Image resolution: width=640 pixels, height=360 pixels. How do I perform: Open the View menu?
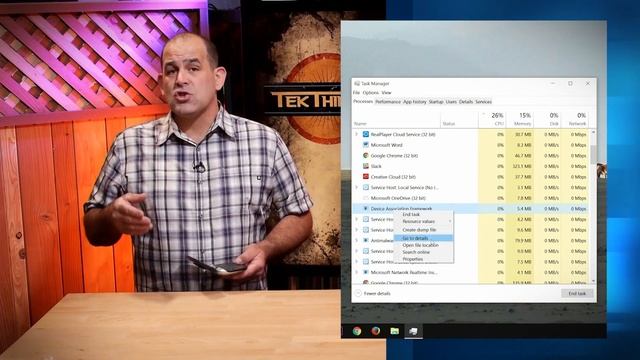pos(386,93)
